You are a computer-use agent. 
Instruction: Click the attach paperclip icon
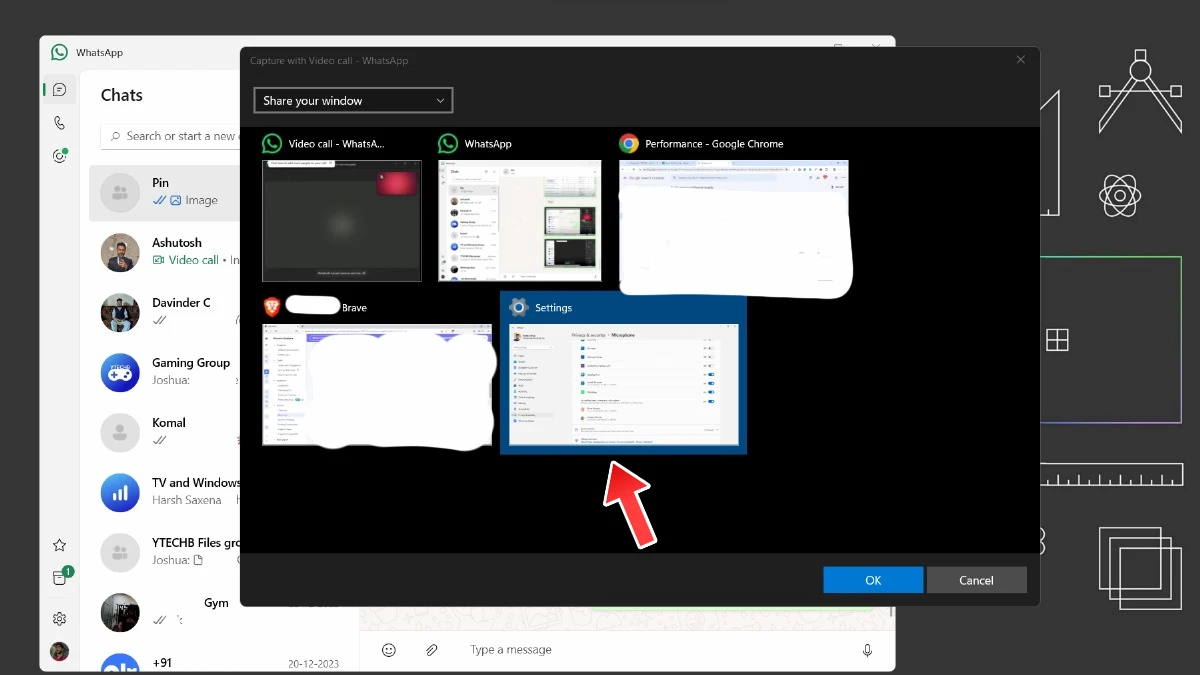(x=432, y=650)
